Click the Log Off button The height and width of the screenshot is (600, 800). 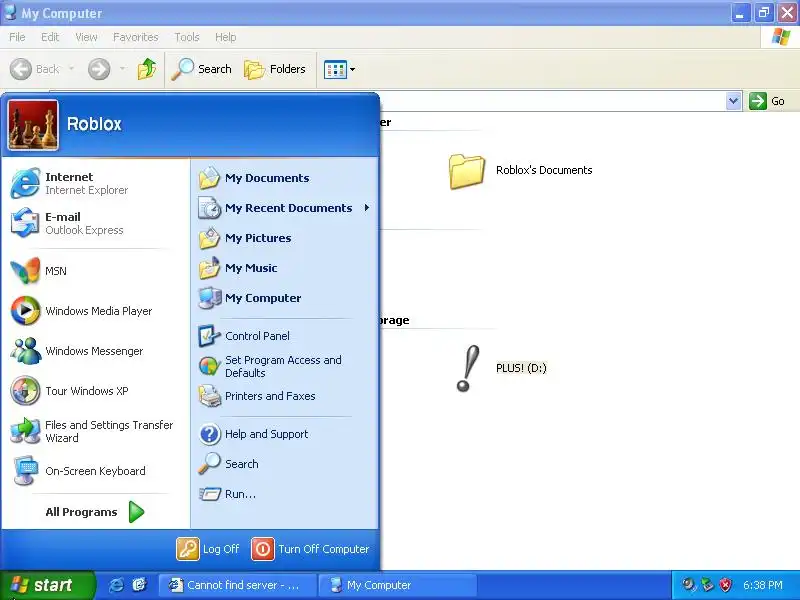pyautogui.click(x=208, y=549)
